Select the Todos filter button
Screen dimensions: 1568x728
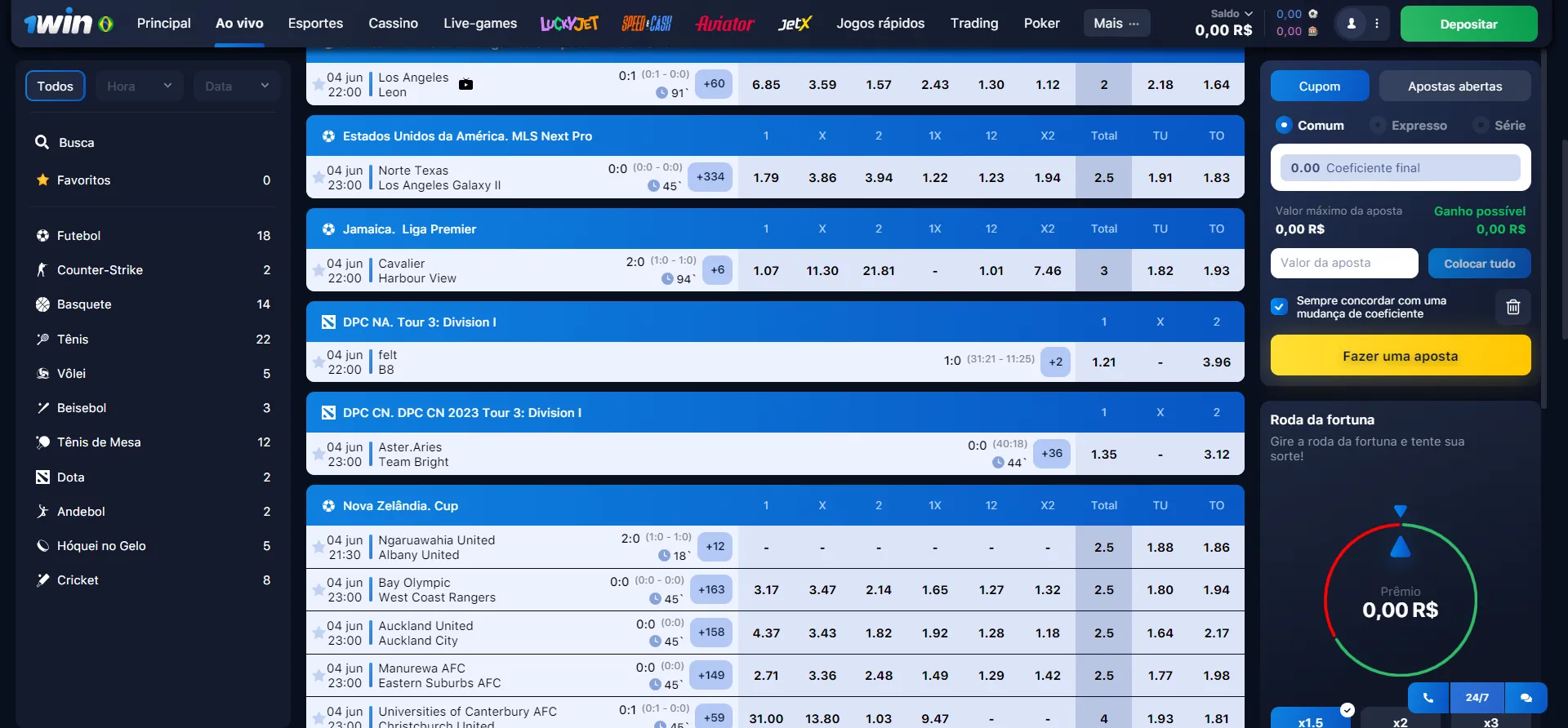(x=56, y=86)
